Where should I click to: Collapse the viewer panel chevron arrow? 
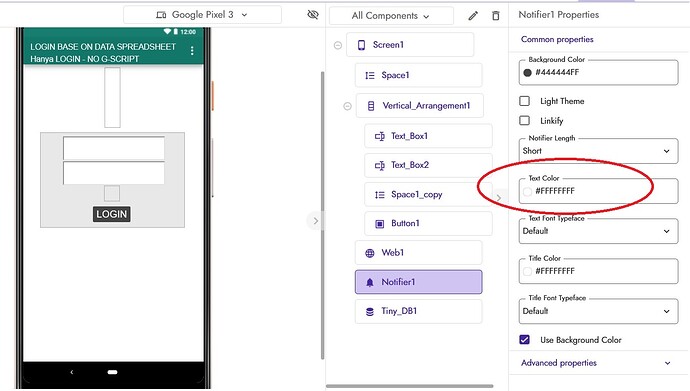(x=315, y=221)
